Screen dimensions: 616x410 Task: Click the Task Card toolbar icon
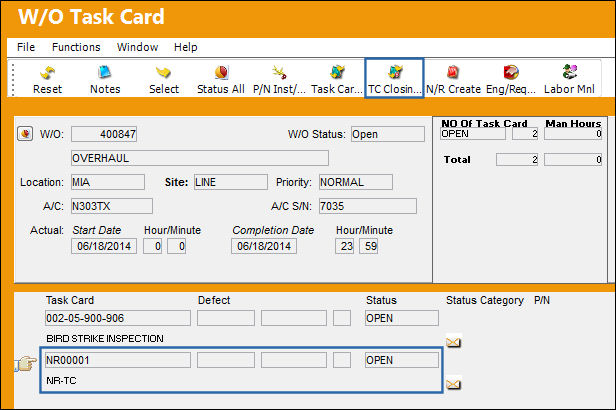coord(337,80)
